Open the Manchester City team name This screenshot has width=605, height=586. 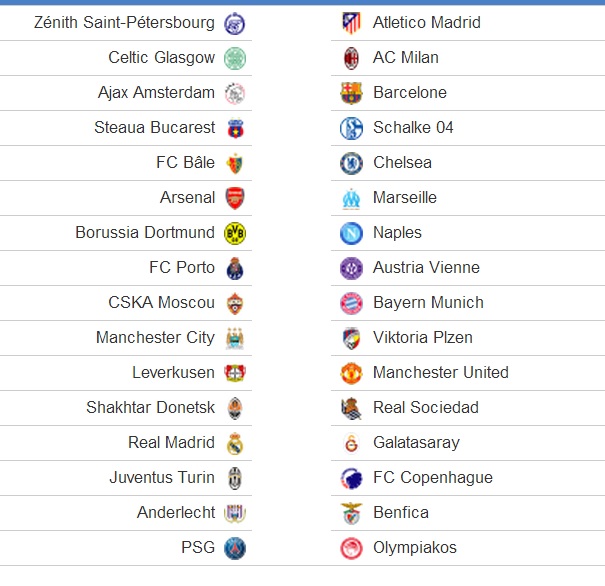155,338
